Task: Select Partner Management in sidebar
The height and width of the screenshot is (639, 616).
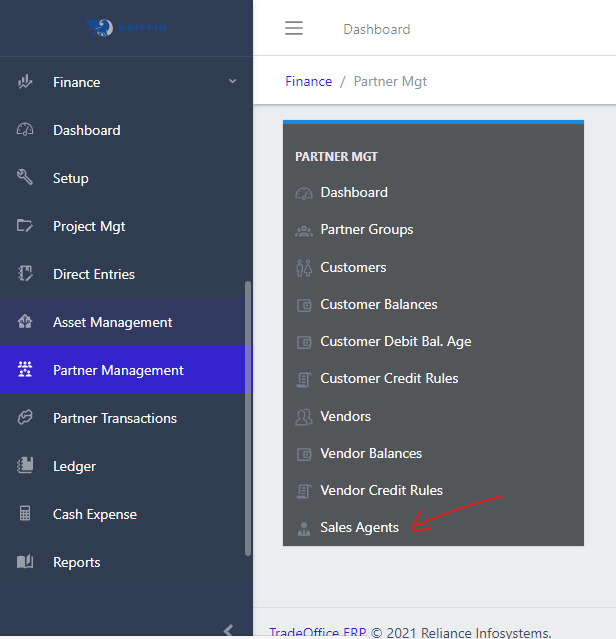Action: coord(126,370)
